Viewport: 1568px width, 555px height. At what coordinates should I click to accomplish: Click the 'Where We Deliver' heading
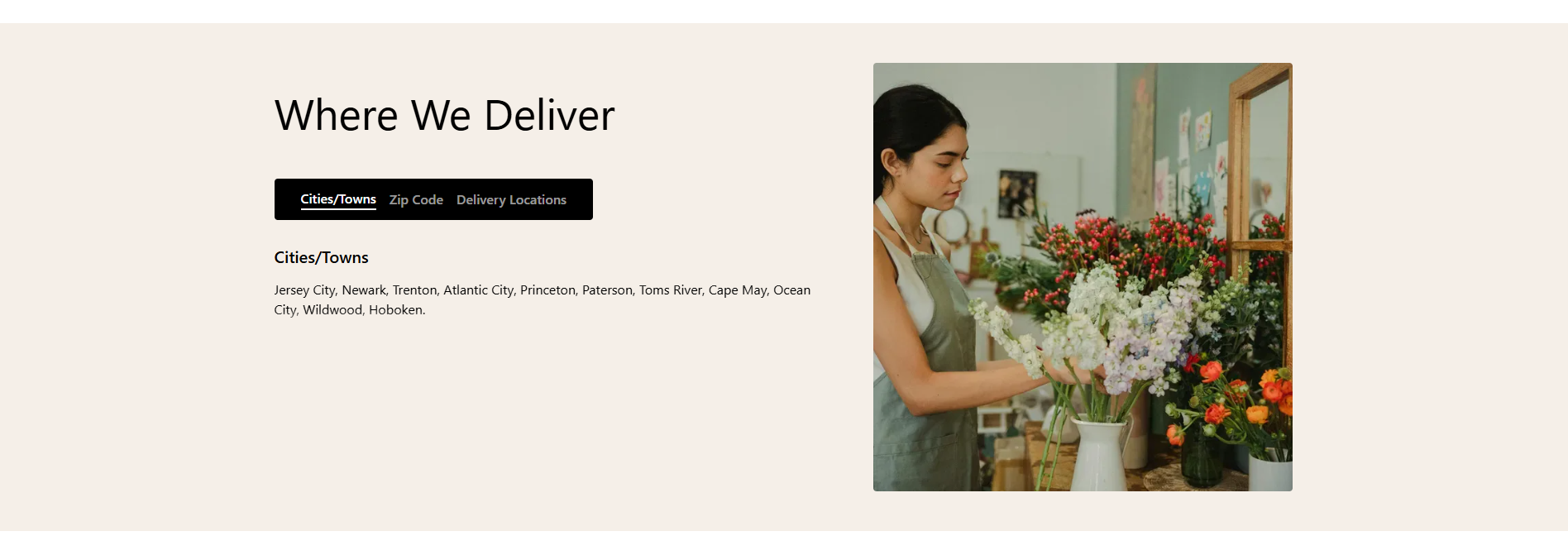(445, 115)
